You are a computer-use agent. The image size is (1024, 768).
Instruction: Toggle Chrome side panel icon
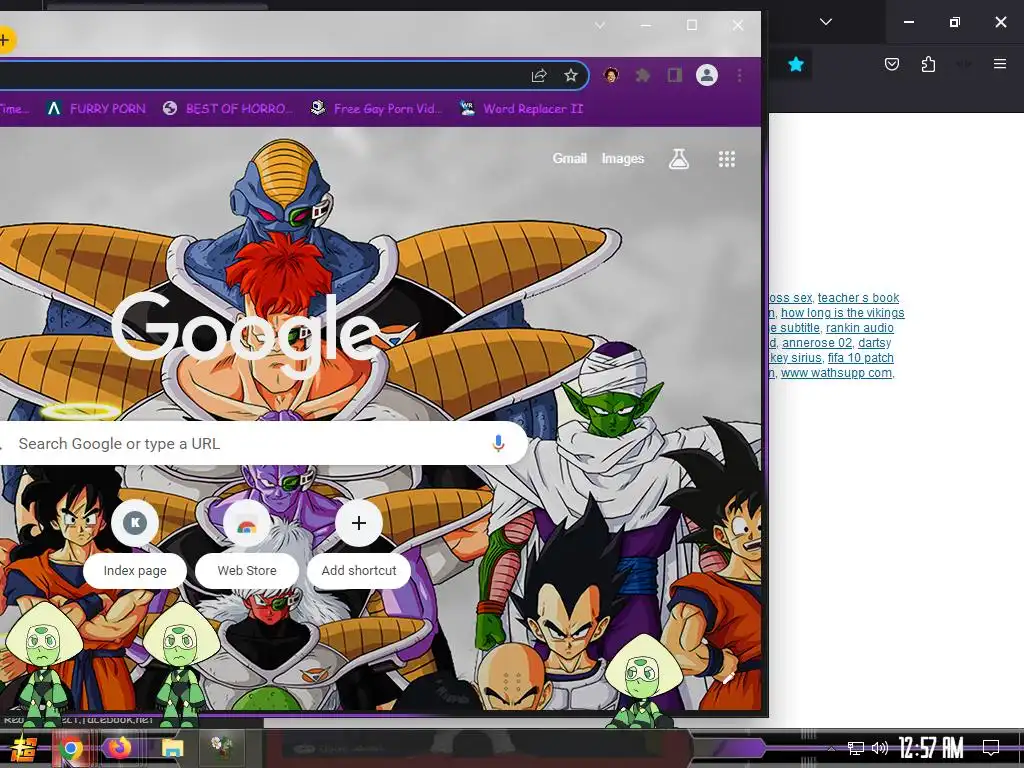click(x=675, y=75)
